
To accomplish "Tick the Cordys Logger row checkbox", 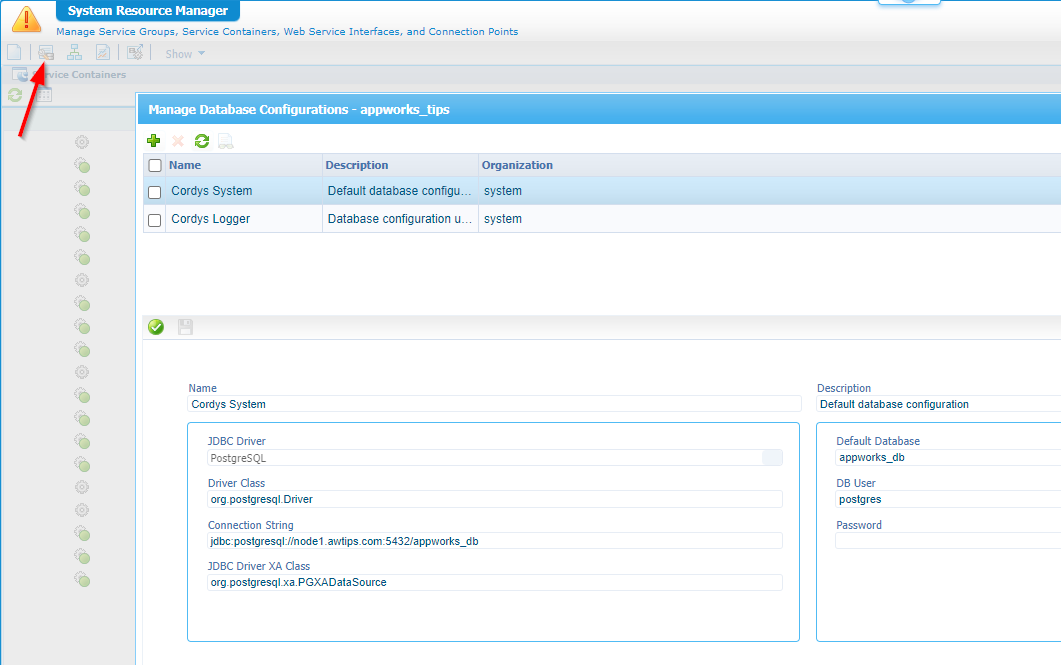I will coord(155,220).
